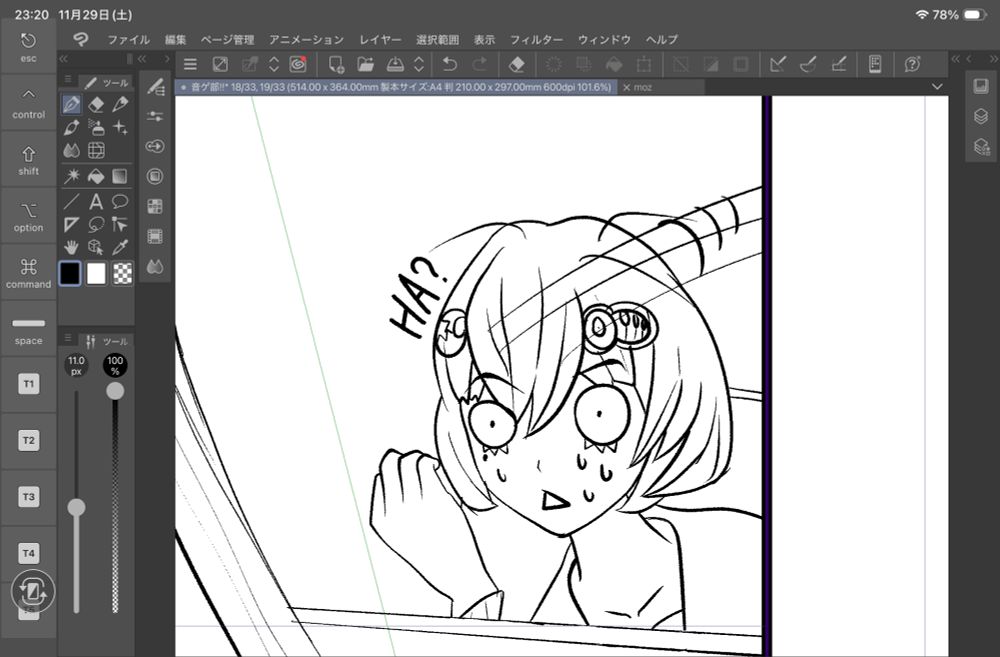The width and height of the screenshot is (1000, 657).
Task: Open the ウィンドウ menu
Action: point(604,40)
